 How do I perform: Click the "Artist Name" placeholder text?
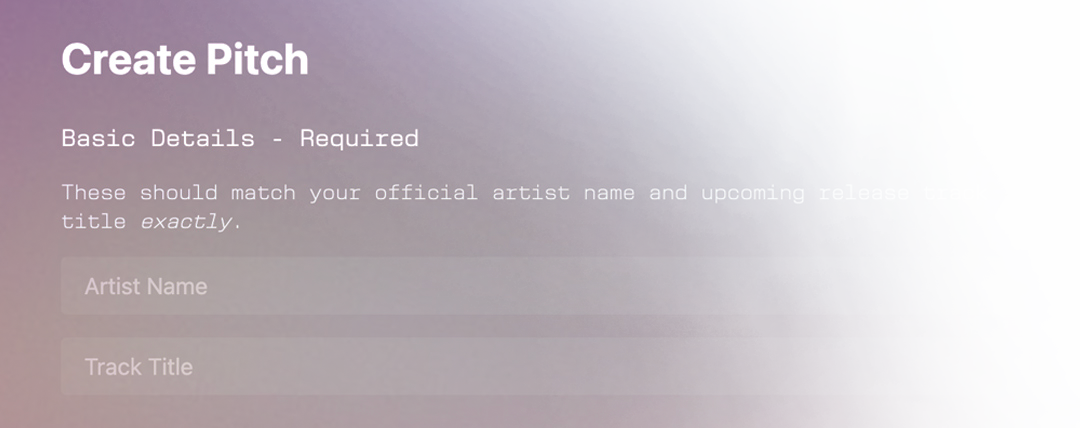(146, 286)
